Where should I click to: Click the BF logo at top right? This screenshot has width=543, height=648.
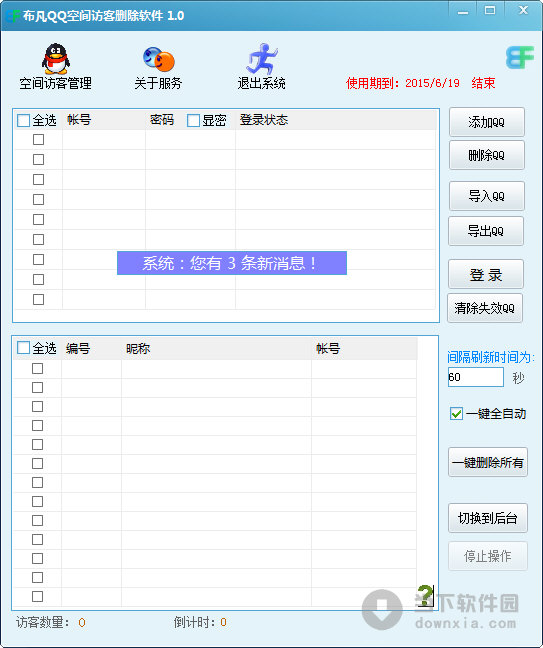click(x=519, y=57)
